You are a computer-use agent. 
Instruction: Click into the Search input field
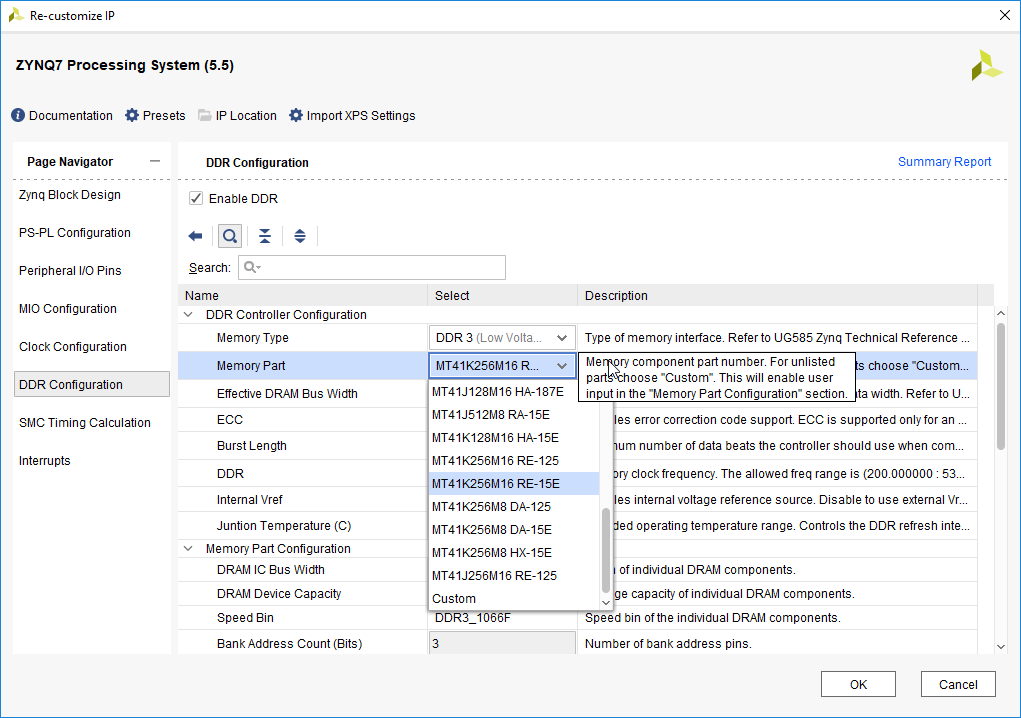coord(380,267)
